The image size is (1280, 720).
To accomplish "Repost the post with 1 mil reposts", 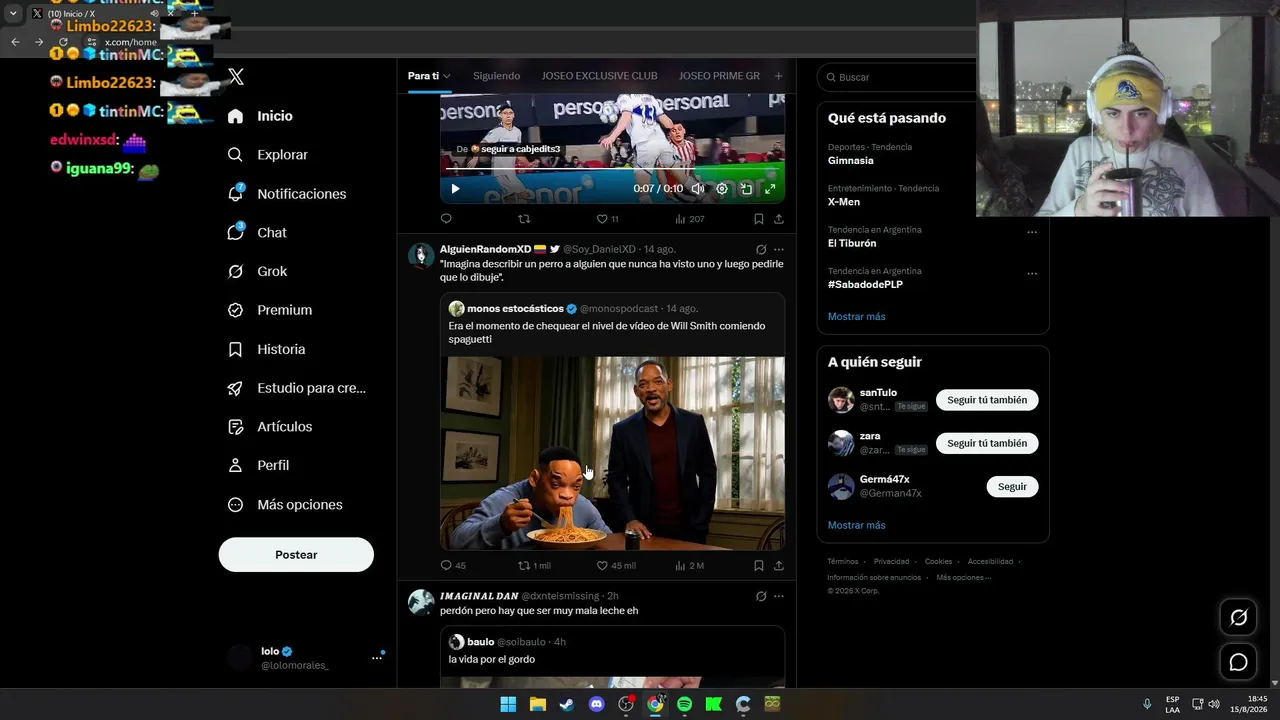I will click(534, 565).
